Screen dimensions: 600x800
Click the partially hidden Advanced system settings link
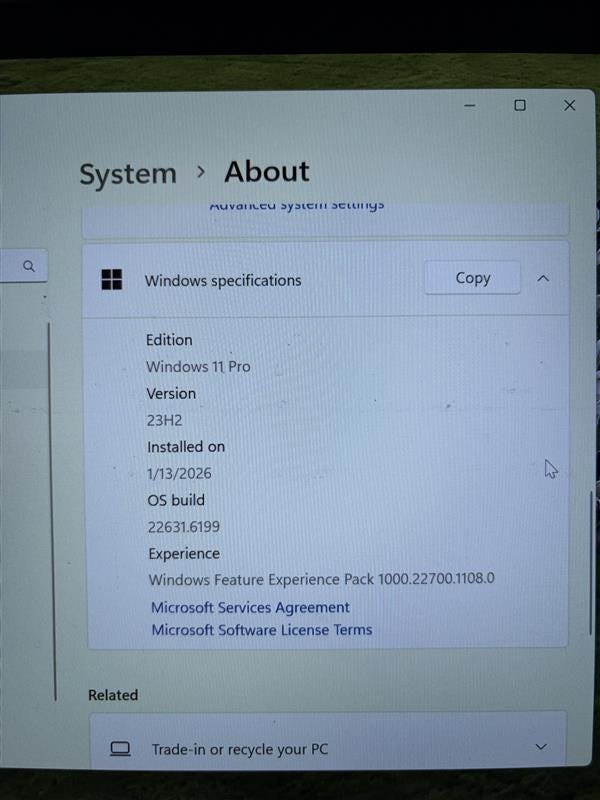[297, 206]
